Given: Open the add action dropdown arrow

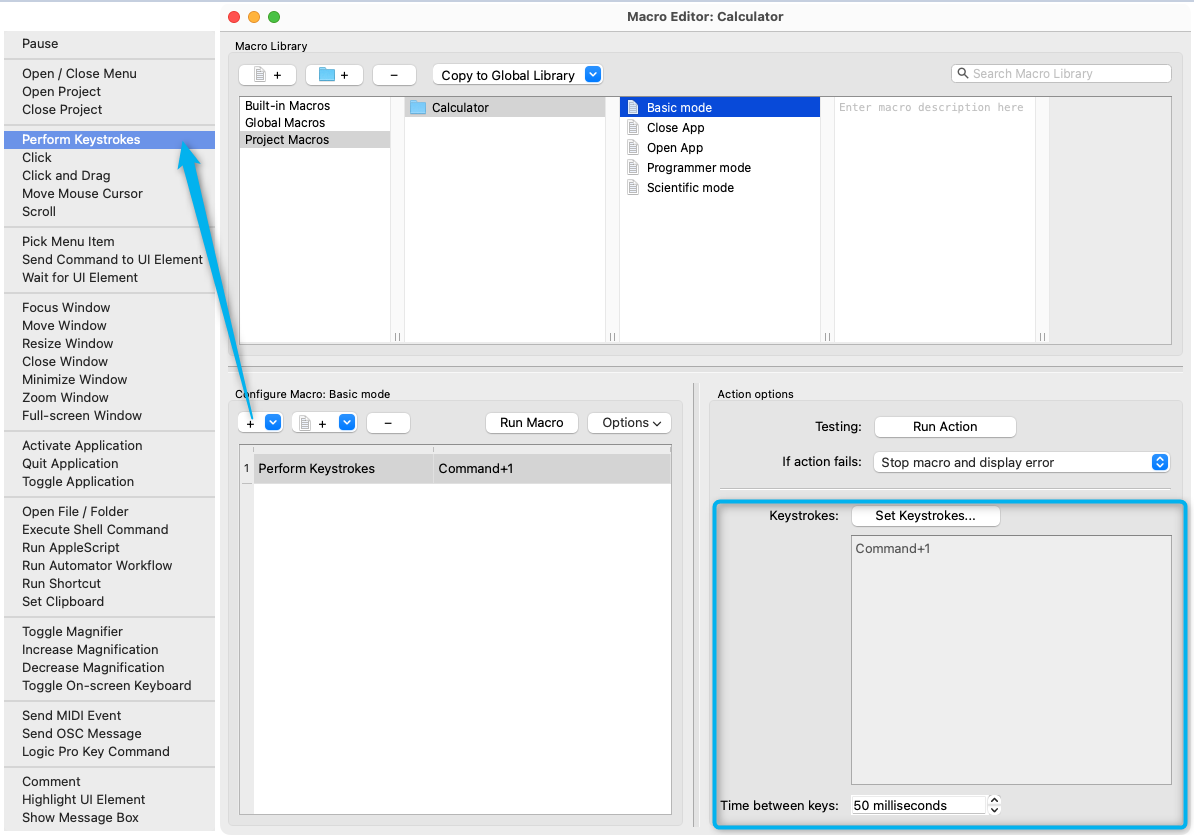Looking at the screenshot, I should tap(272, 423).
